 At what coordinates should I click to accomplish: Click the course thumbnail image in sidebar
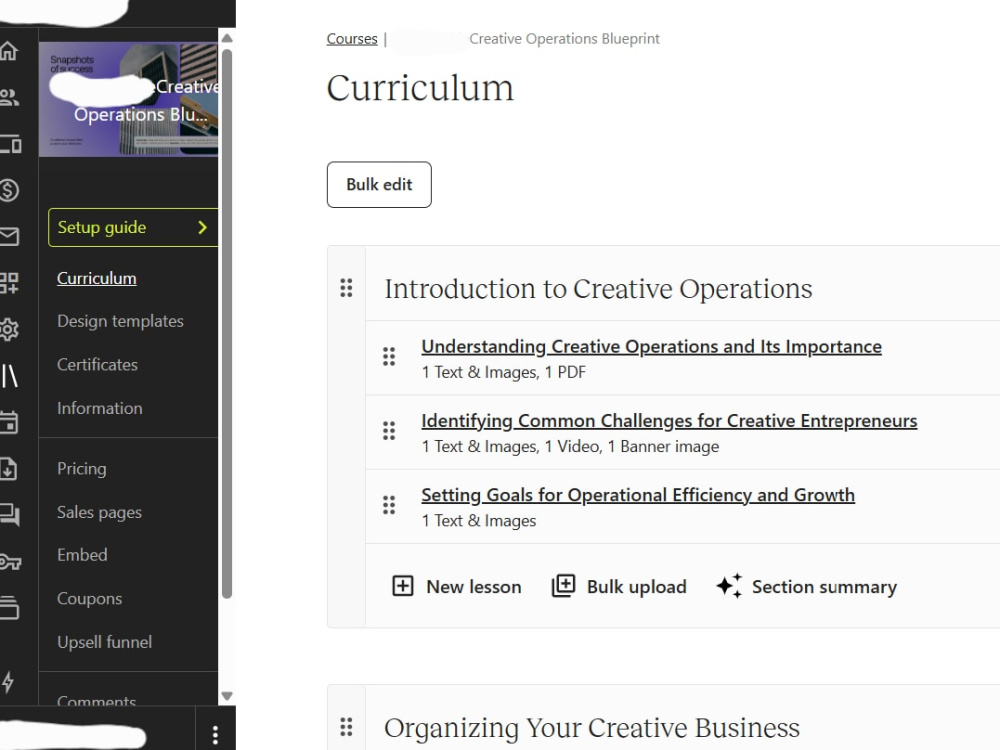[x=128, y=99]
